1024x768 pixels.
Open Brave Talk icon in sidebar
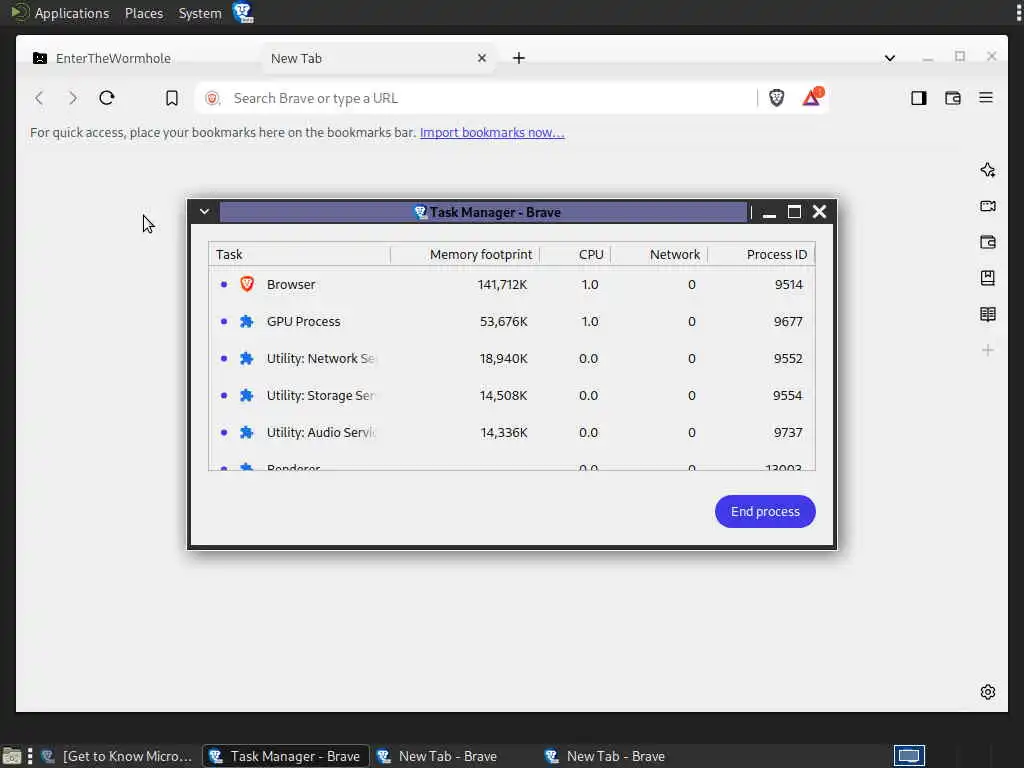pos(987,206)
